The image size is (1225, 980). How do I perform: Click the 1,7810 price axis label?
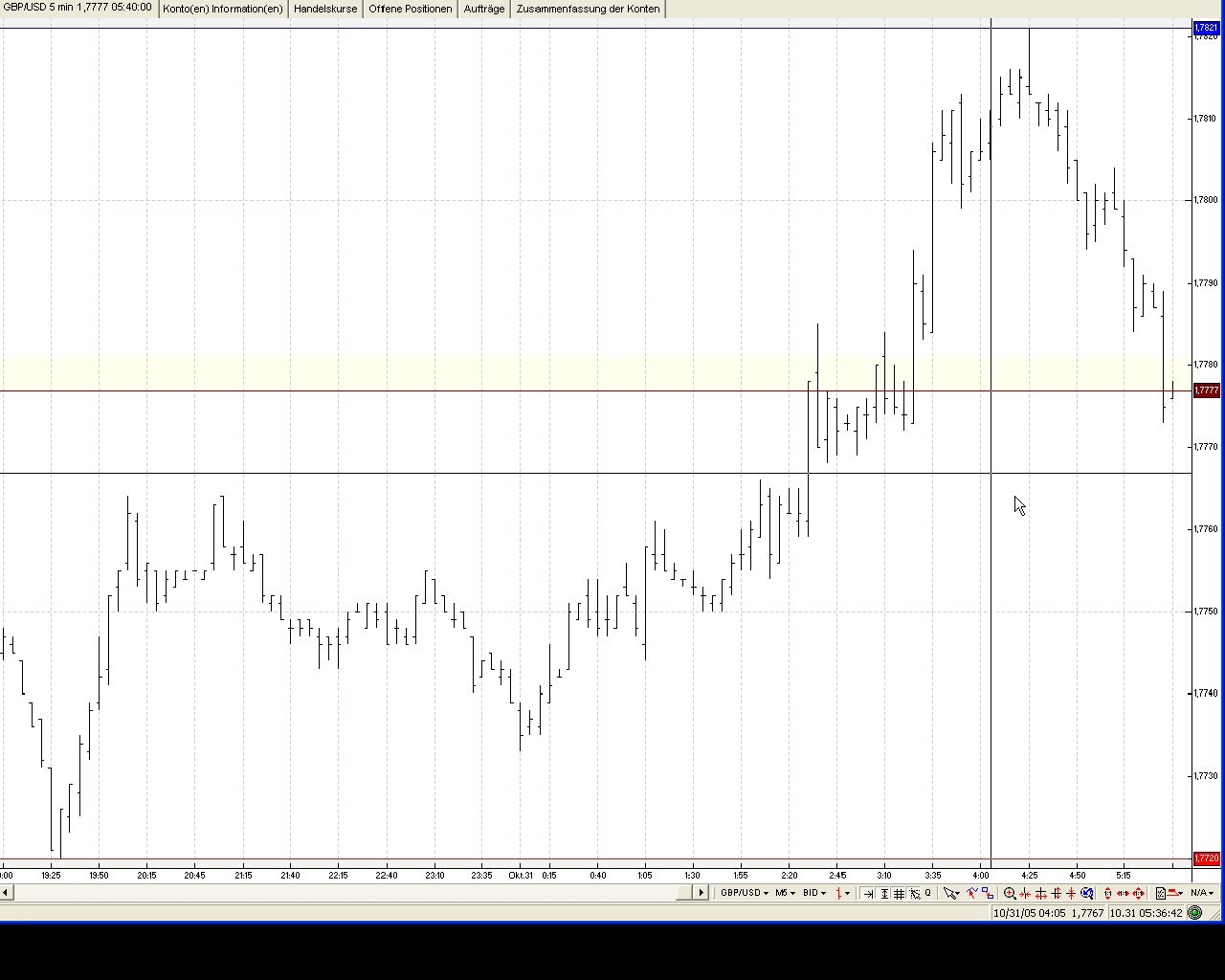point(1205,119)
